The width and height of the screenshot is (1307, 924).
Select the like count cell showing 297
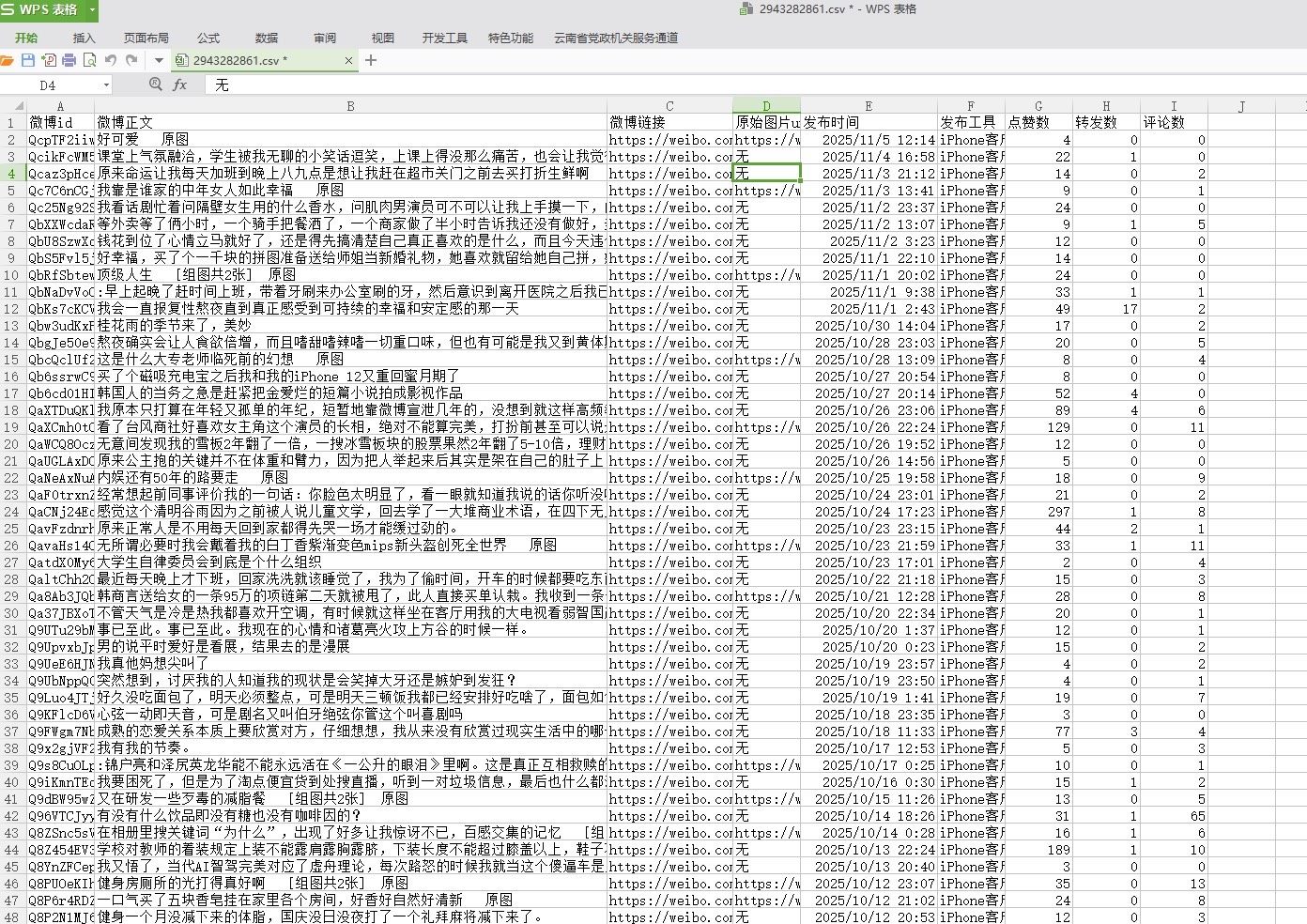[x=1038, y=512]
